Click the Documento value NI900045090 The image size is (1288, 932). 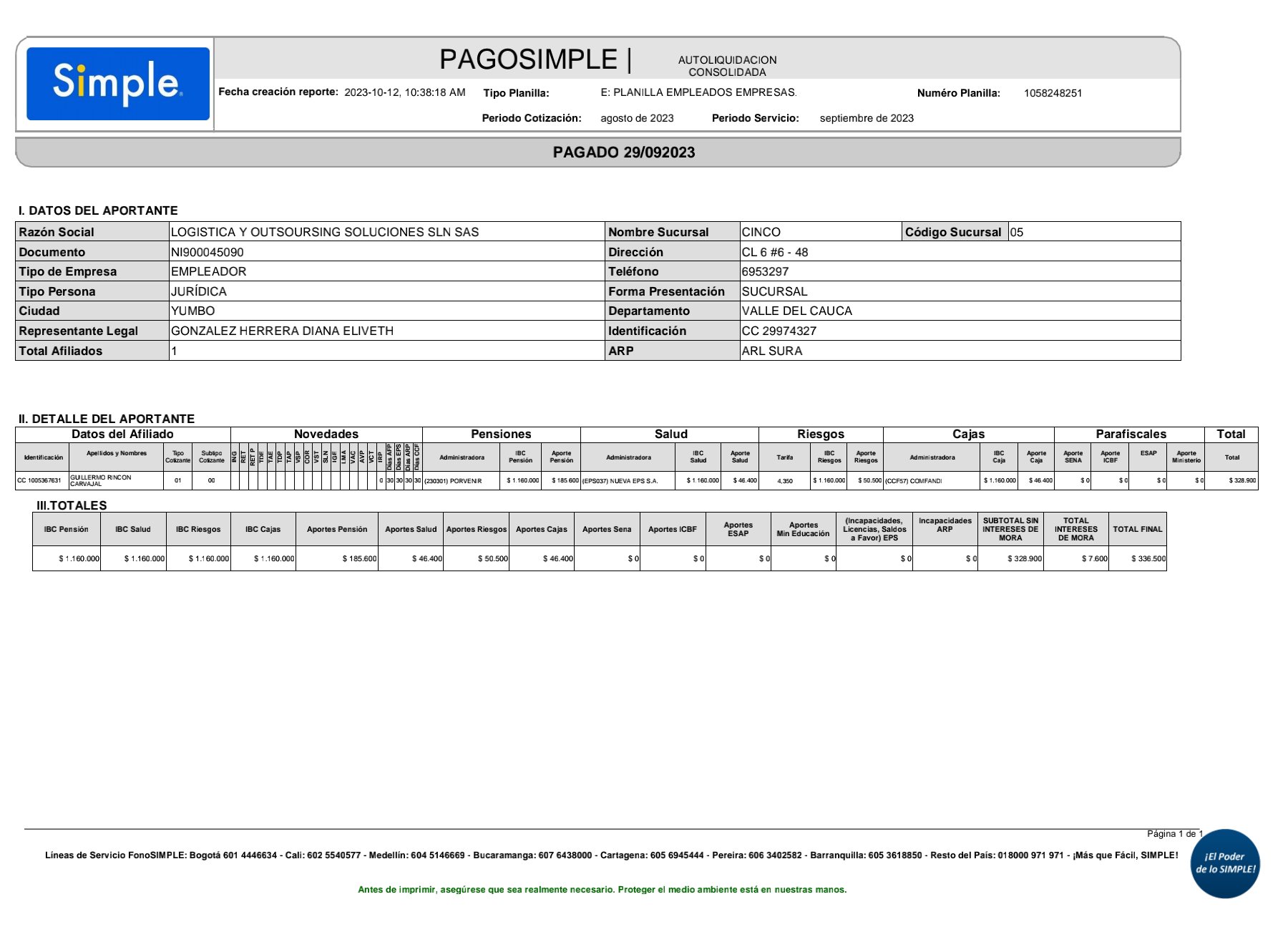(208, 252)
